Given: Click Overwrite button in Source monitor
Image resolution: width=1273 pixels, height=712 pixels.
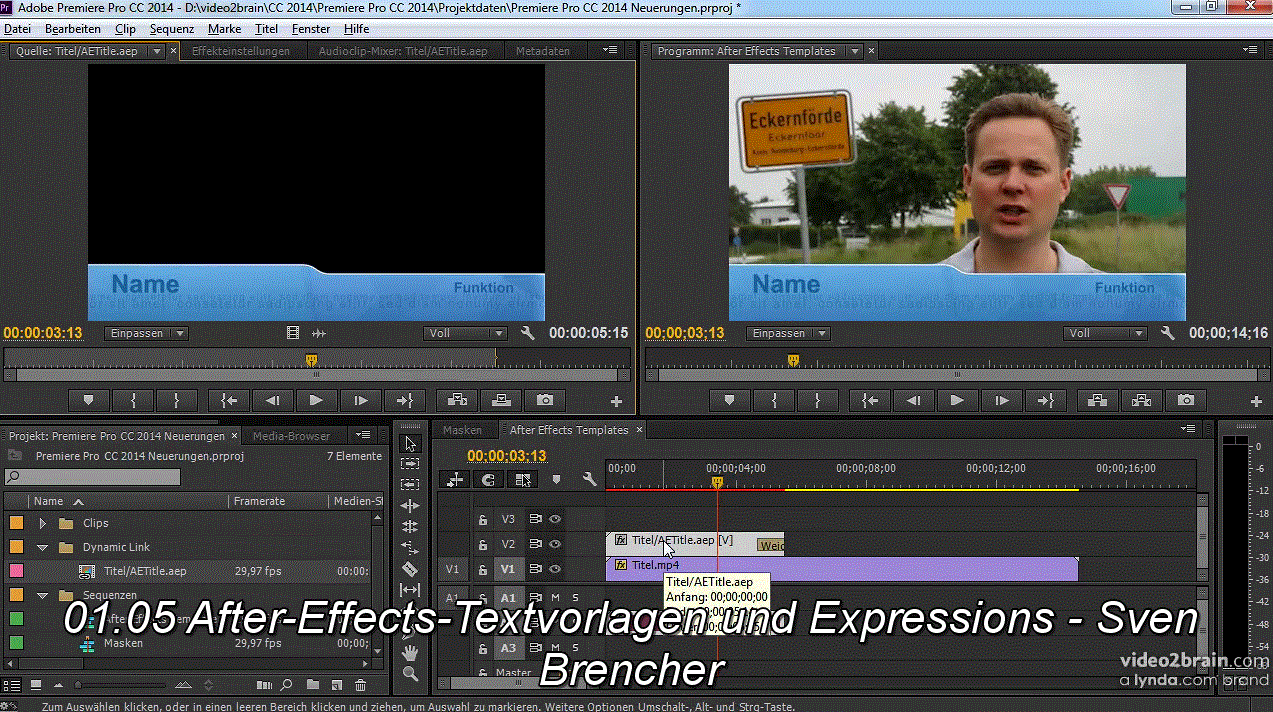Looking at the screenshot, I should tap(501, 400).
